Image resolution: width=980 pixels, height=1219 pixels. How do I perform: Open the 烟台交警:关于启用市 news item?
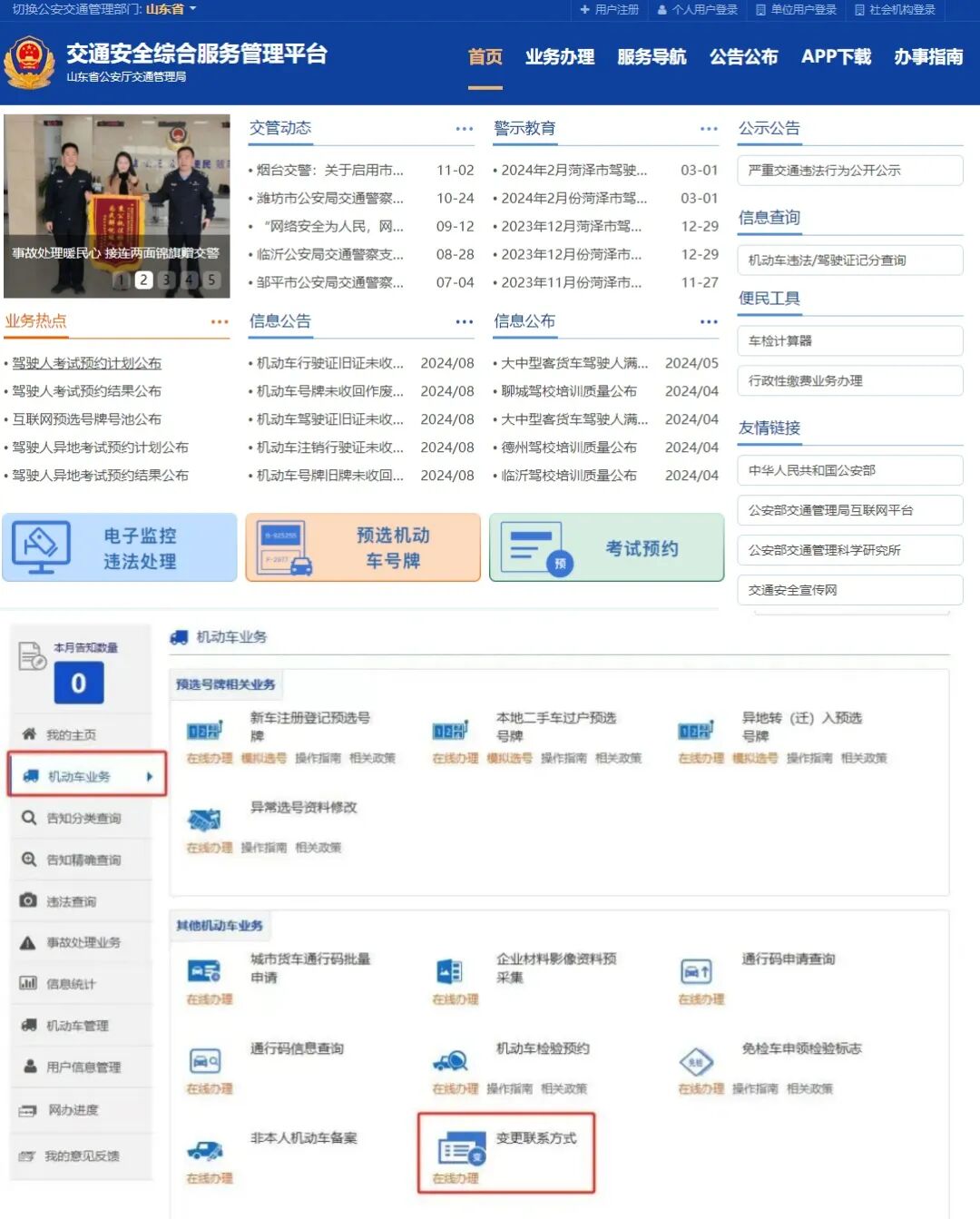(330, 170)
